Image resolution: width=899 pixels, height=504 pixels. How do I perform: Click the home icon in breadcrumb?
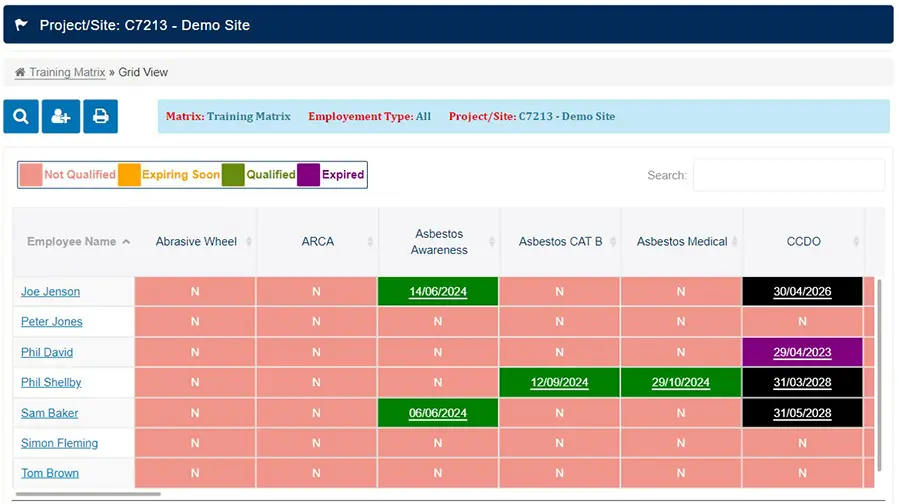click(20, 73)
